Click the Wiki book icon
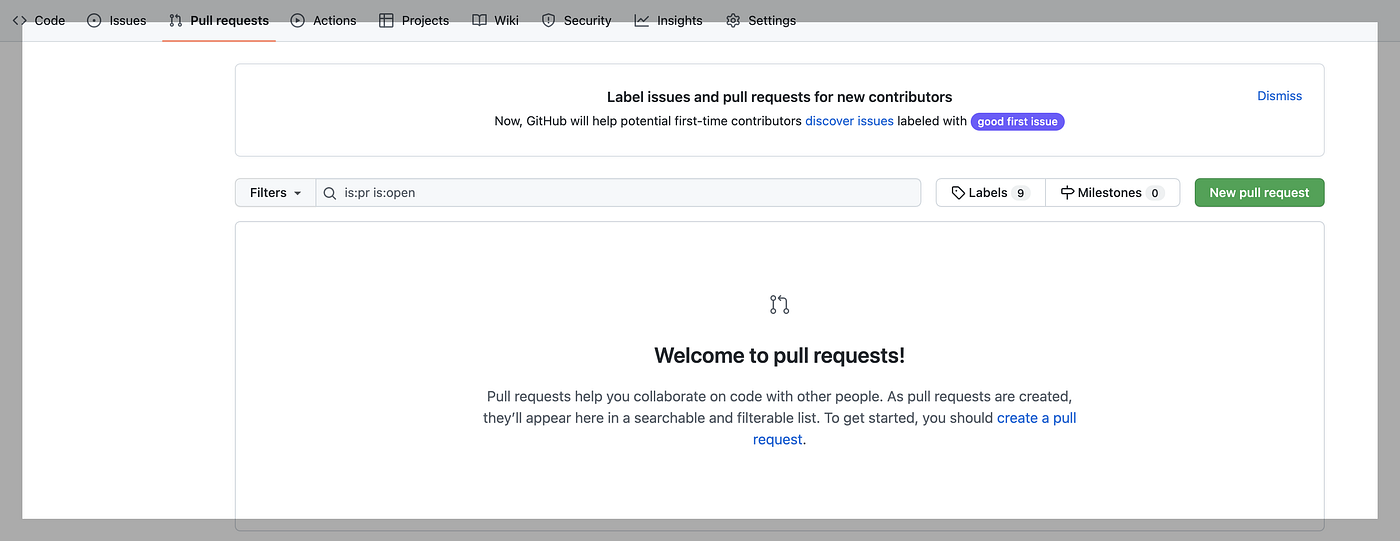 (479, 20)
